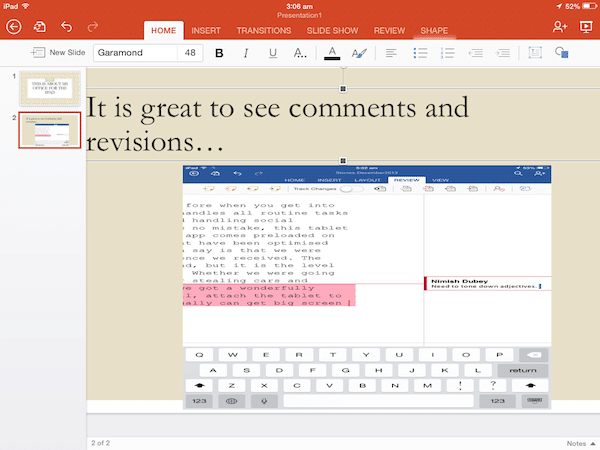Open the SLIDE SHOW tab
The width and height of the screenshot is (600, 450).
(x=332, y=31)
